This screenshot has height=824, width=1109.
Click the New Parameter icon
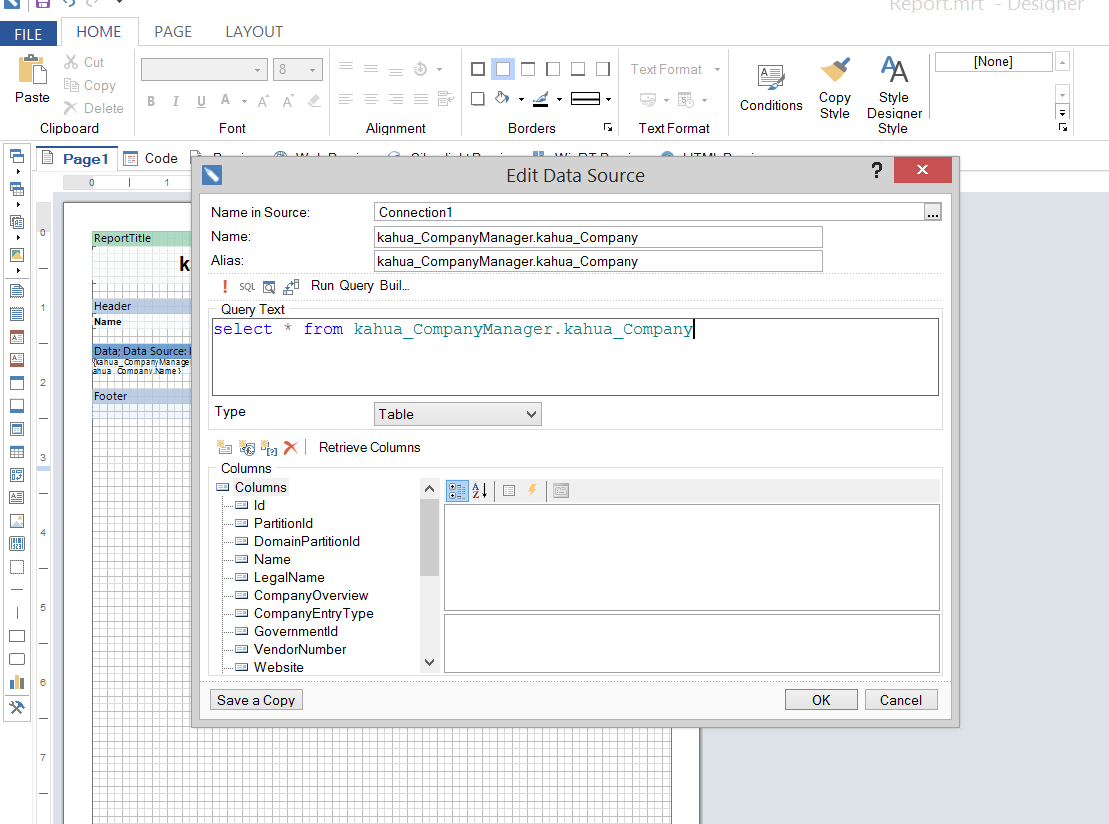pos(269,448)
